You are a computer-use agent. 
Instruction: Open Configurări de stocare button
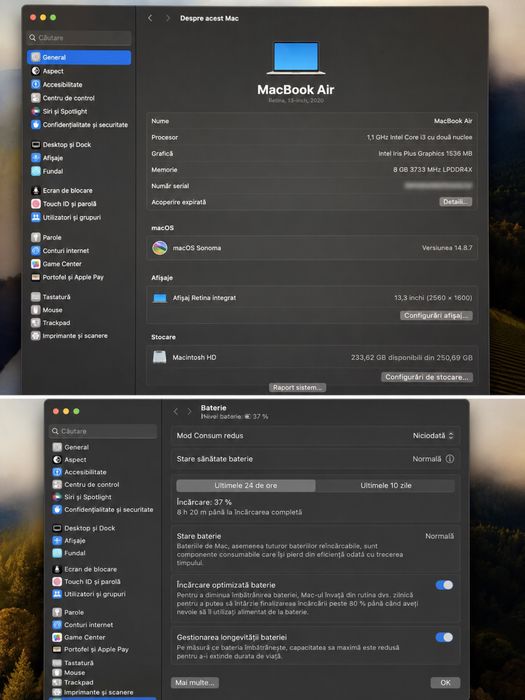click(427, 377)
